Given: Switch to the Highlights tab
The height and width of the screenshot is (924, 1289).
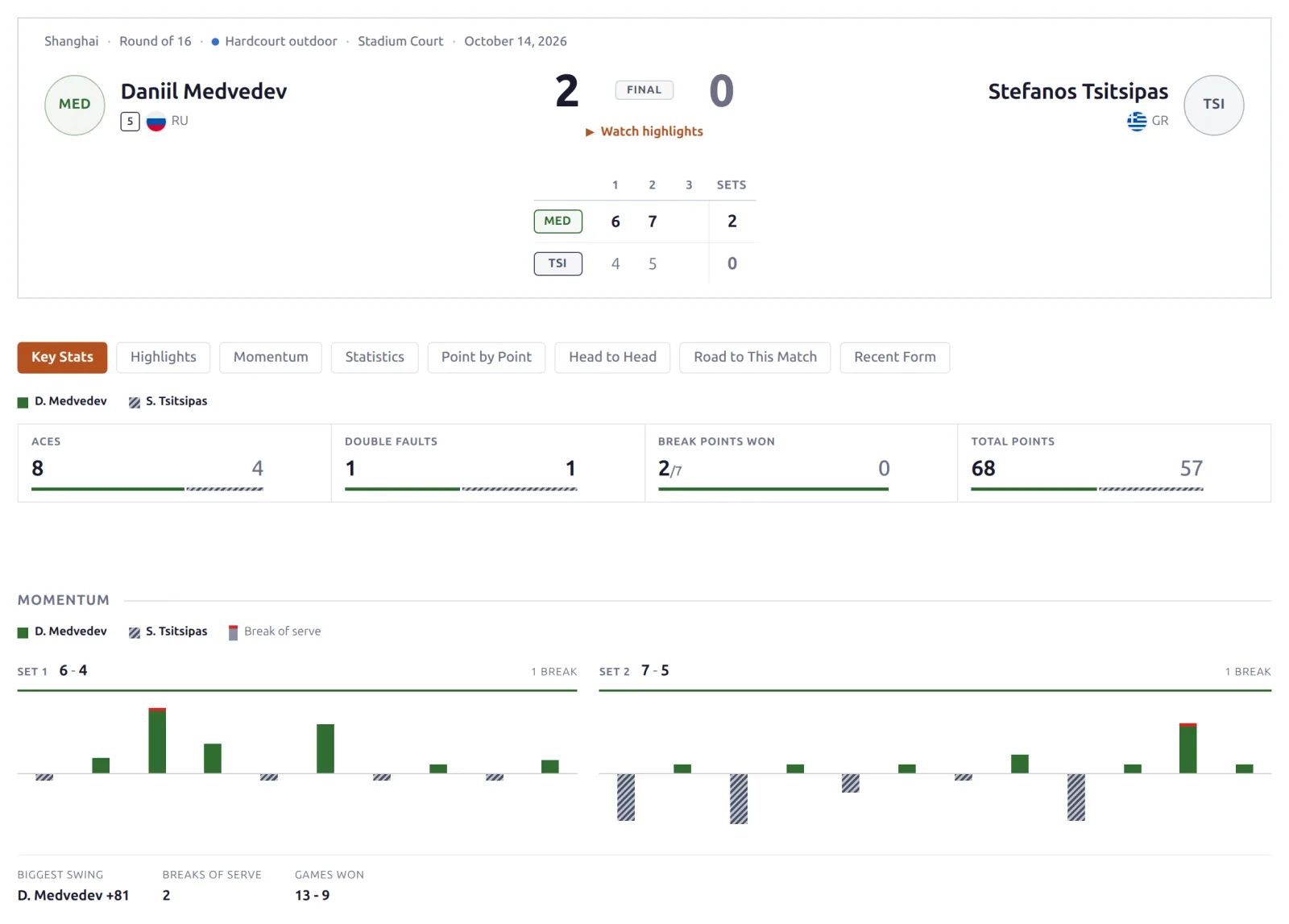Looking at the screenshot, I should pos(164,358).
